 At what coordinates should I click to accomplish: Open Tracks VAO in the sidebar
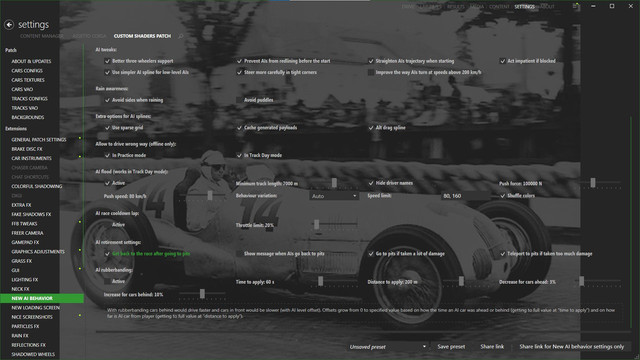click(x=24, y=108)
